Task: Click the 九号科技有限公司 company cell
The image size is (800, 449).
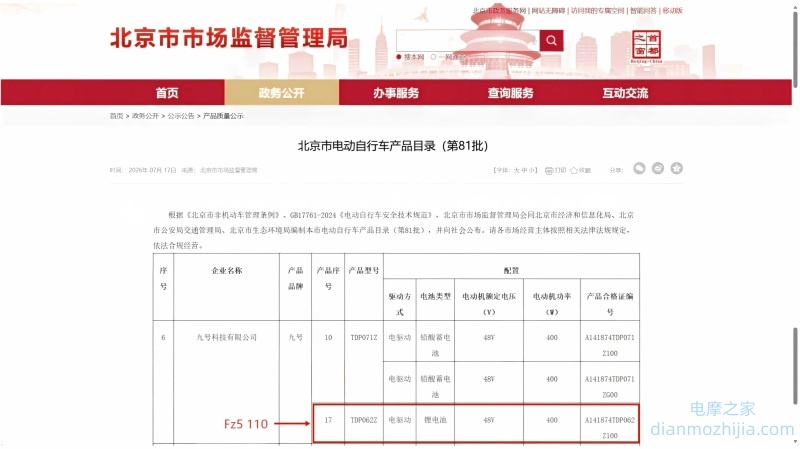Action: point(227,337)
